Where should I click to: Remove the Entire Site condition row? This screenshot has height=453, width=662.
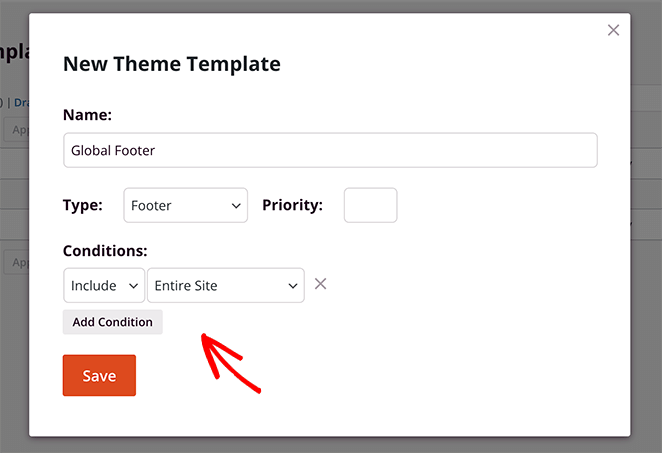tap(320, 284)
